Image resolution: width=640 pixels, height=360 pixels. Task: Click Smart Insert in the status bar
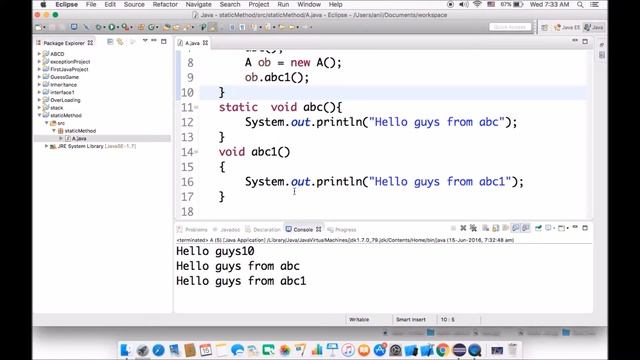(411, 320)
